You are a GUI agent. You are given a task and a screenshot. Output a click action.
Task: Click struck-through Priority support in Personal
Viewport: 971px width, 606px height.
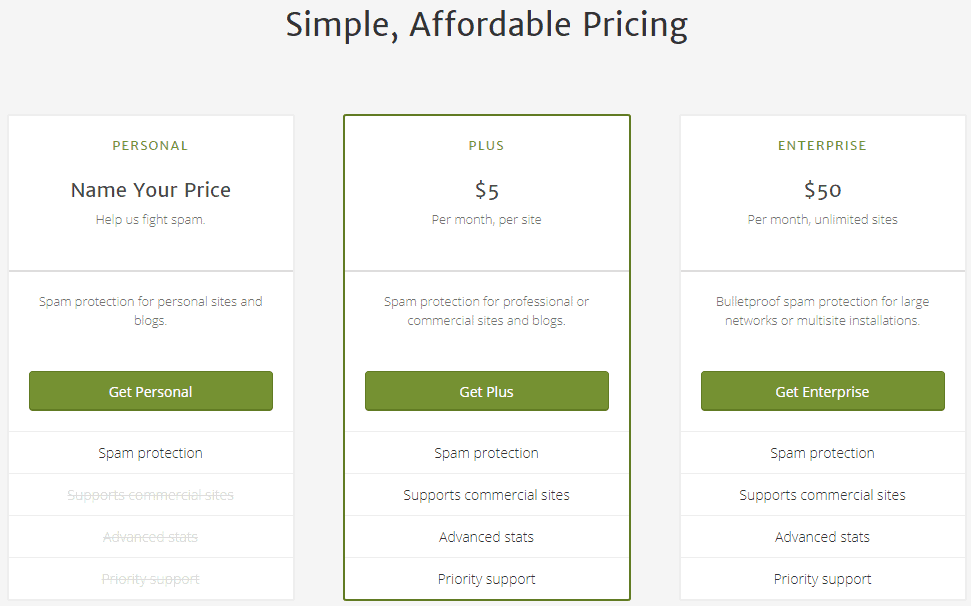(x=151, y=579)
